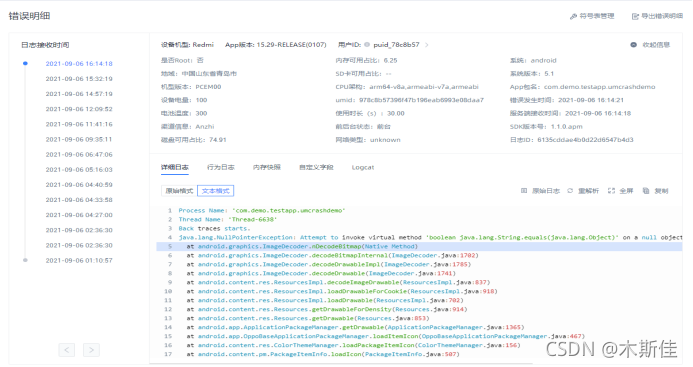Click OppoBaseApplicationPackageManager.loadItemIcon line
This screenshot has width=693, height=367.
coord(385,336)
